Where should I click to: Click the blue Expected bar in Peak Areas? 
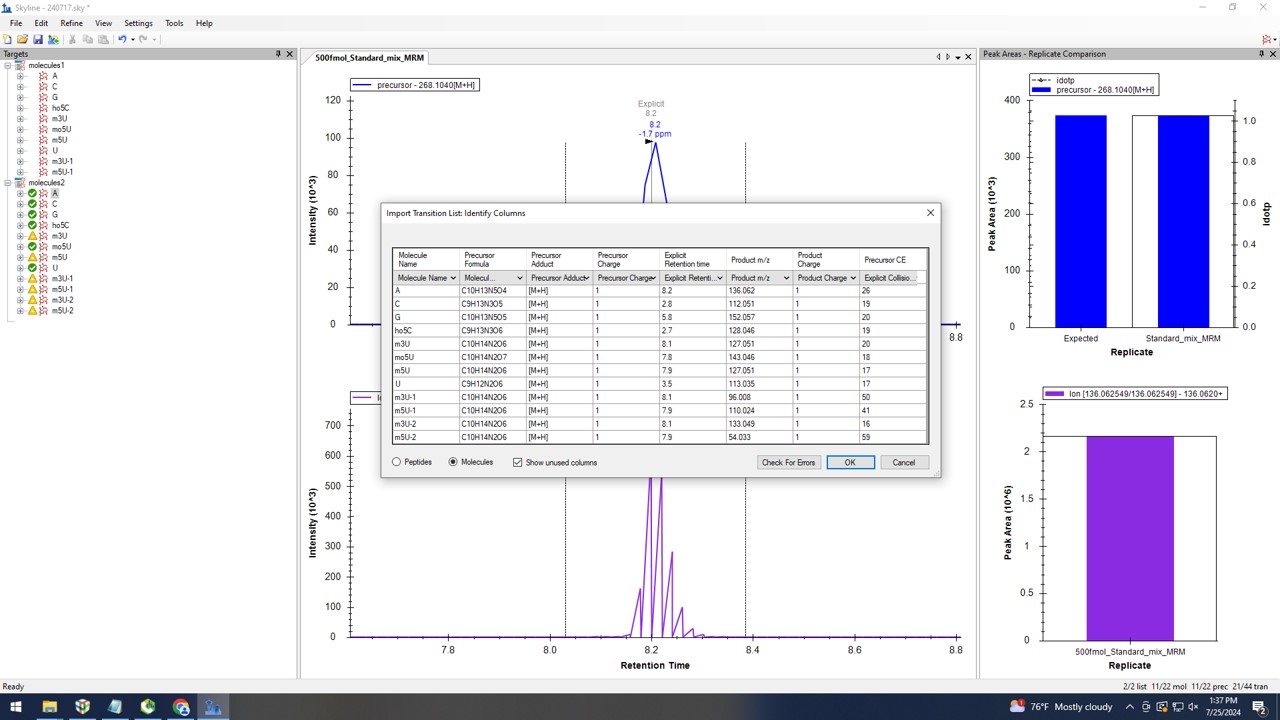pyautogui.click(x=1080, y=221)
